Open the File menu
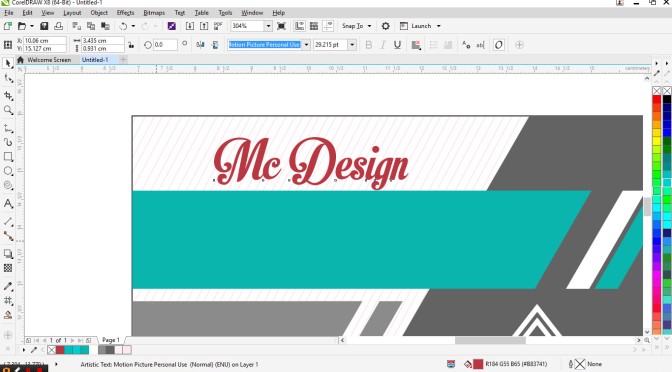The height and width of the screenshot is (372, 672). coord(9,13)
